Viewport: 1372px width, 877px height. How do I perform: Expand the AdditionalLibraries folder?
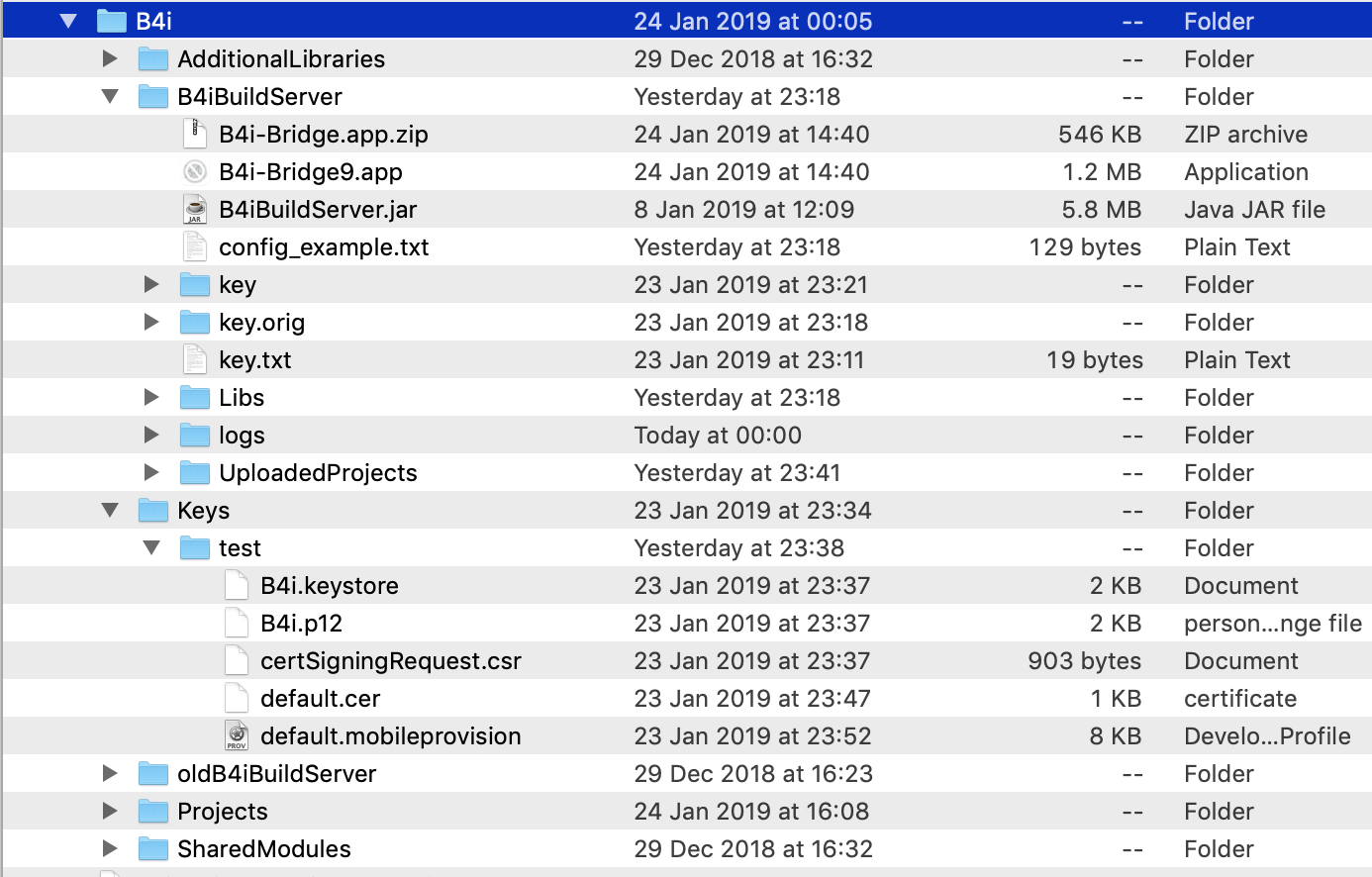click(110, 59)
